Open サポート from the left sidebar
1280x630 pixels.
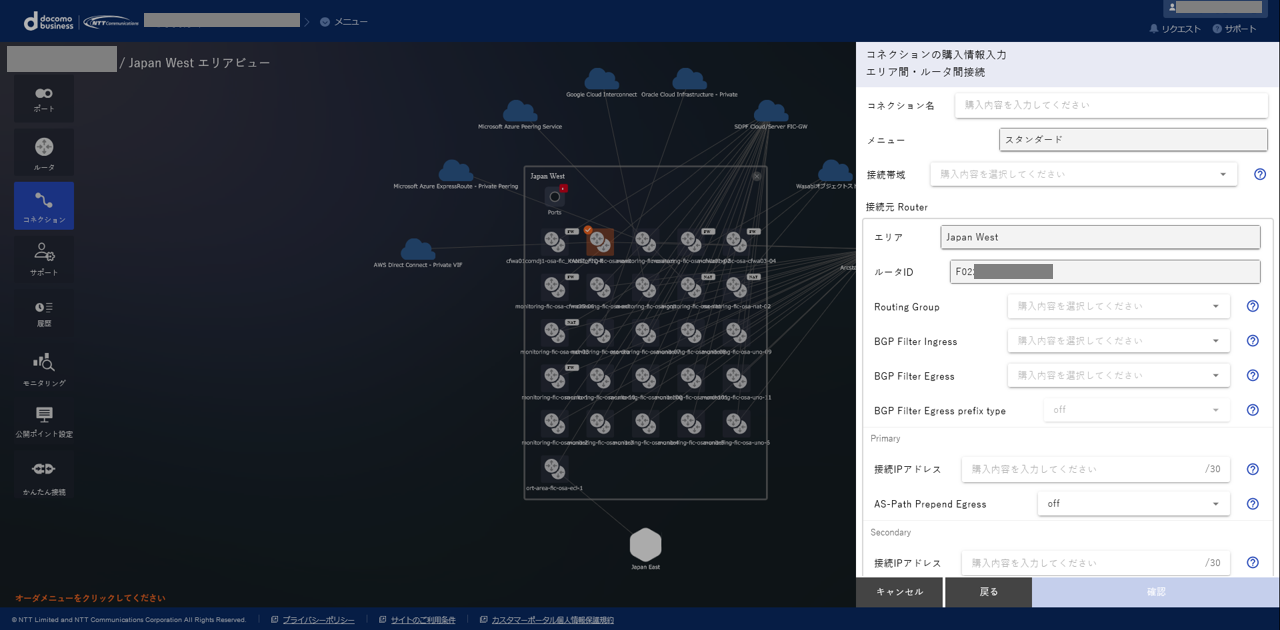pyautogui.click(x=43, y=258)
